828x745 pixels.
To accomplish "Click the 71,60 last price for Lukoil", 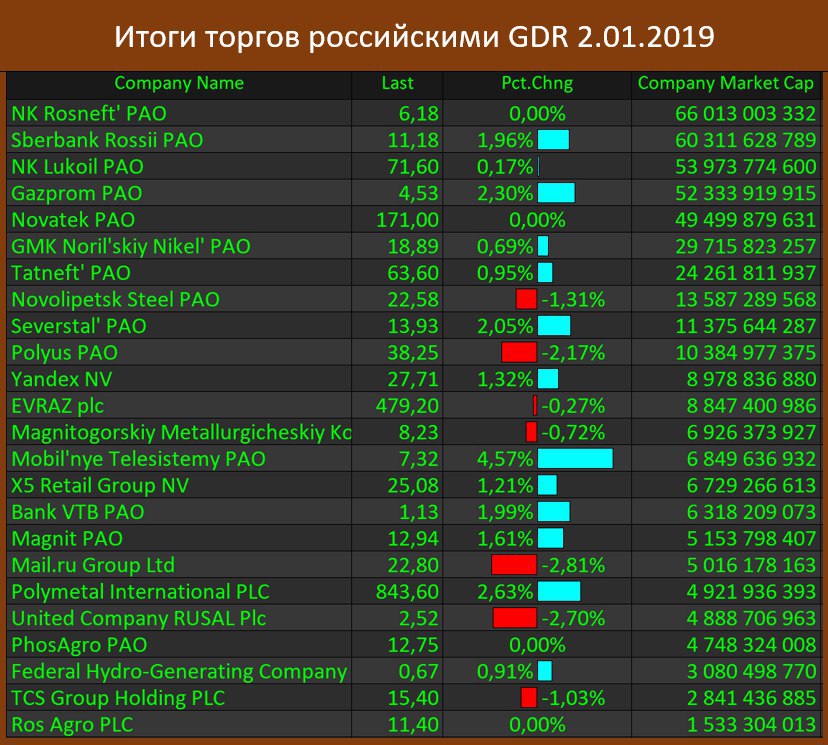I will (x=413, y=167).
